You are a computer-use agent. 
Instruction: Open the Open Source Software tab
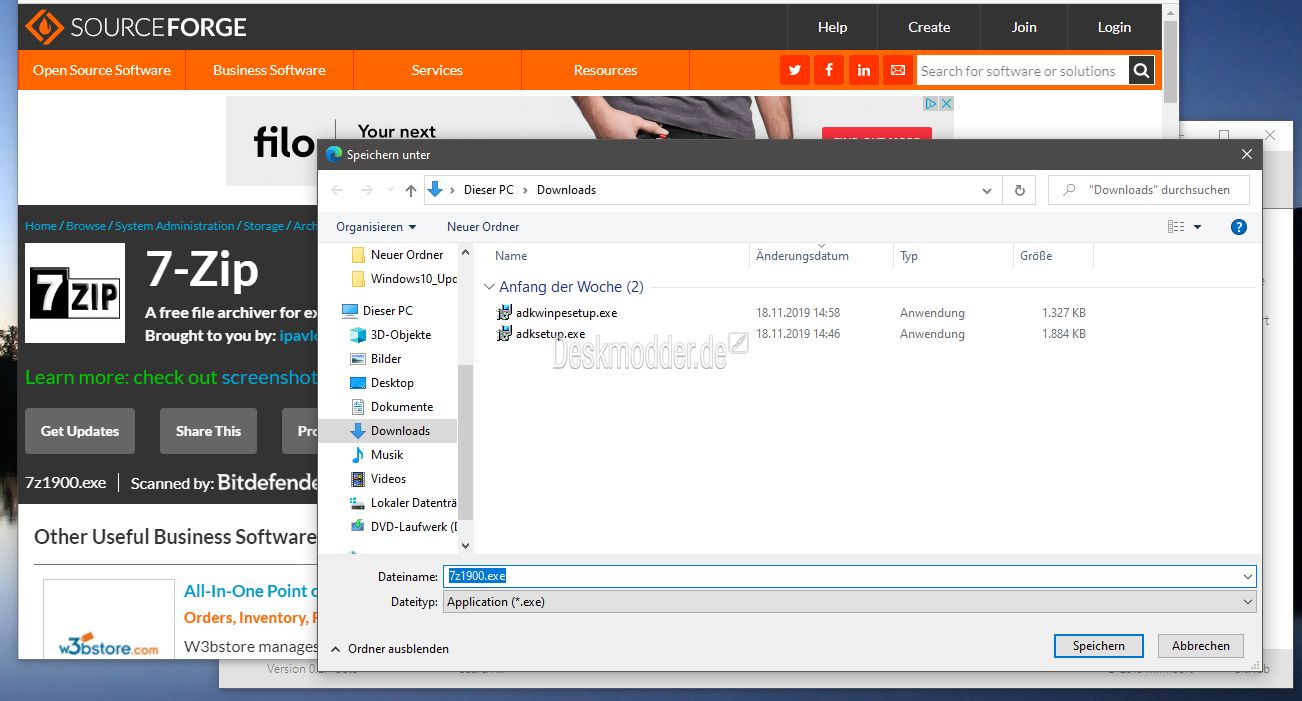[x=102, y=71]
